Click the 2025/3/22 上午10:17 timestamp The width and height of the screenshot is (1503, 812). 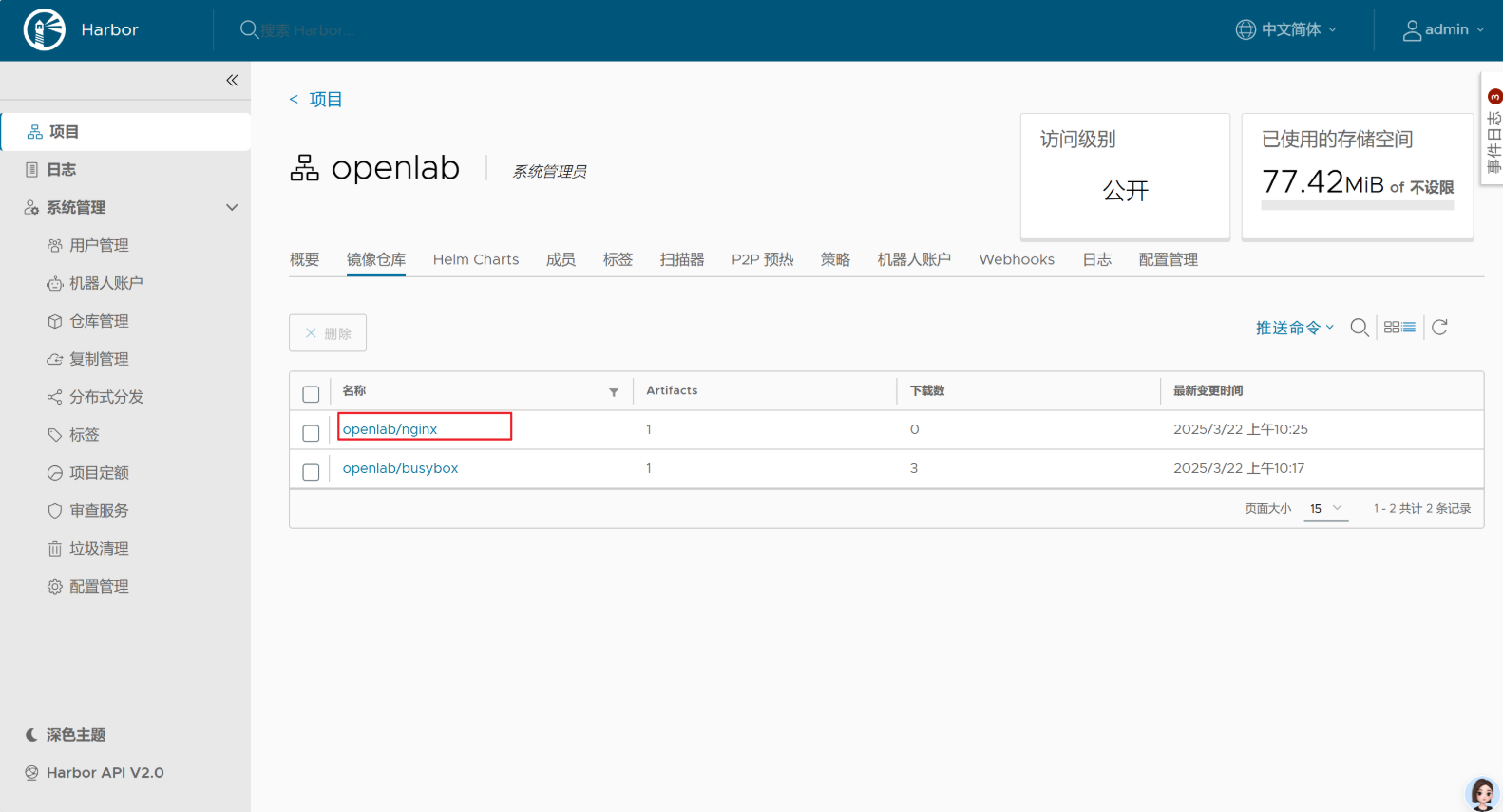[x=1239, y=468]
